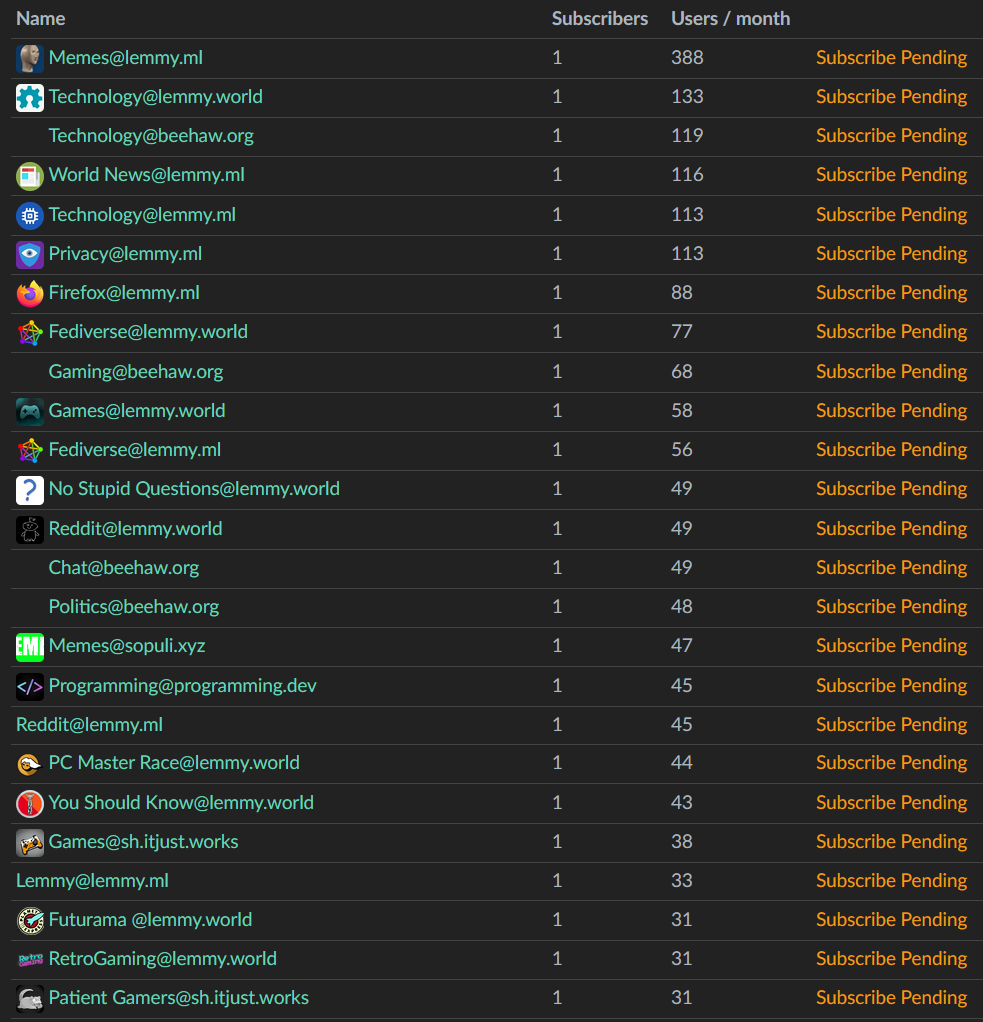Click Subscribe Pending for Memes@lemmy.ml

(891, 57)
